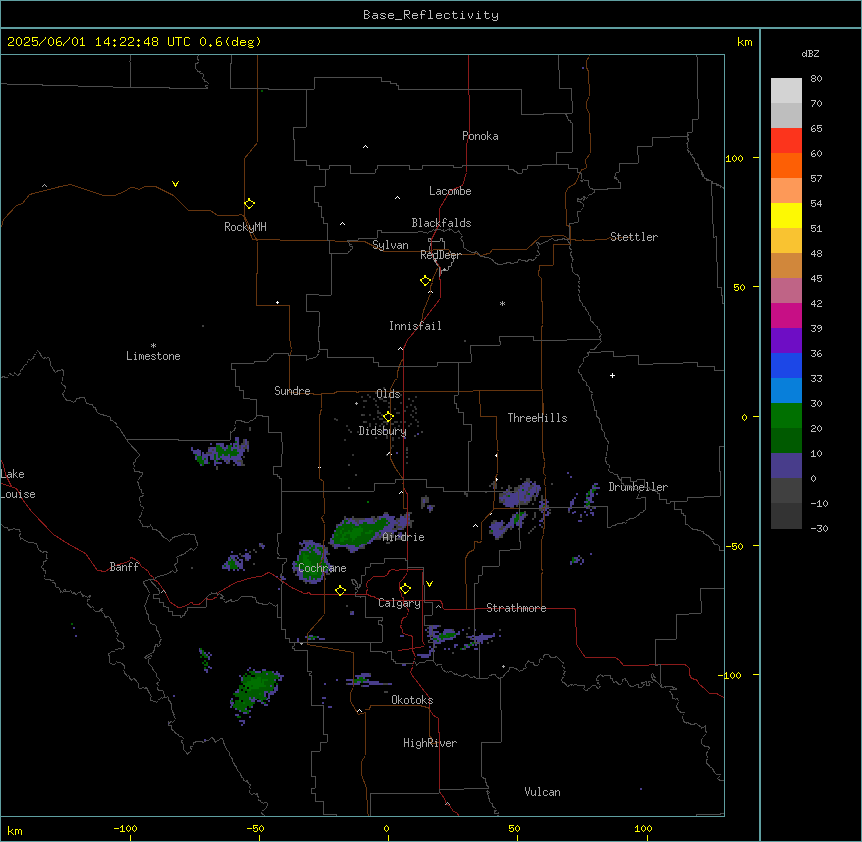Click the RedDeer city label
The height and width of the screenshot is (842, 862).
pos(440,255)
